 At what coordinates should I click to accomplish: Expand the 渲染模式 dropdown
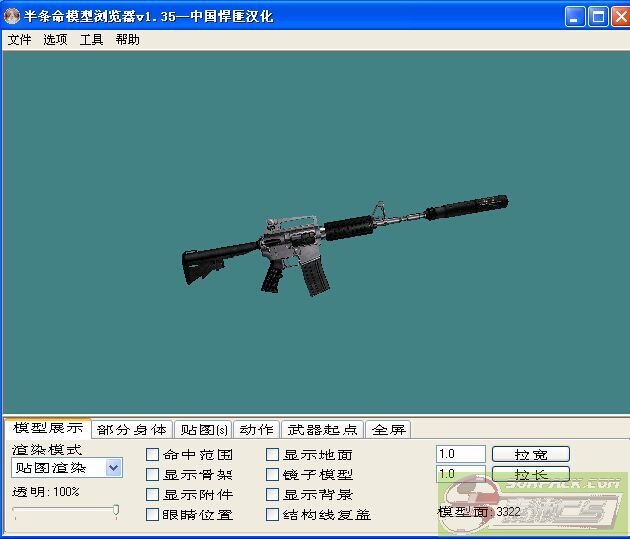[113, 467]
